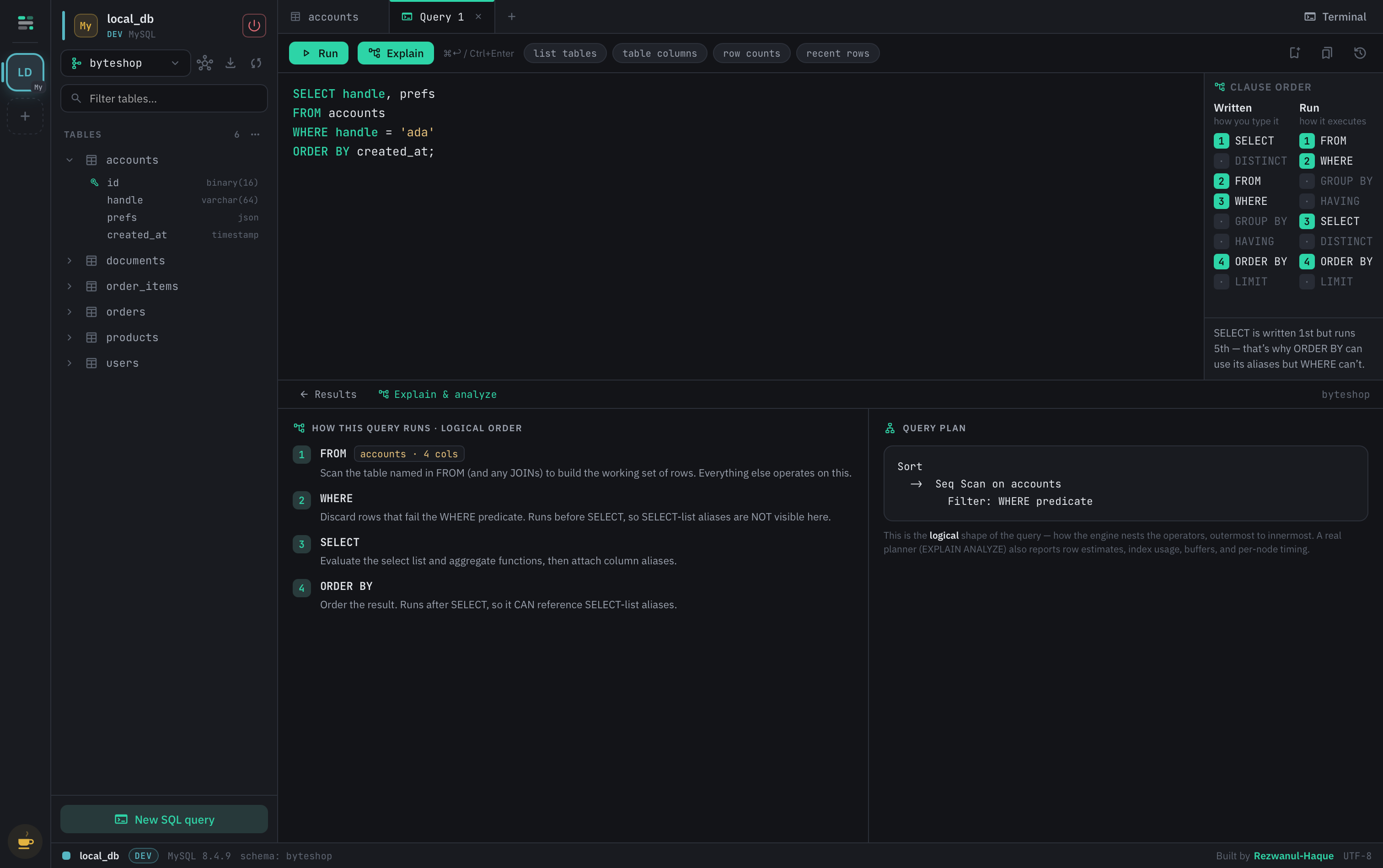Insert the table columns snippet

tap(659, 54)
